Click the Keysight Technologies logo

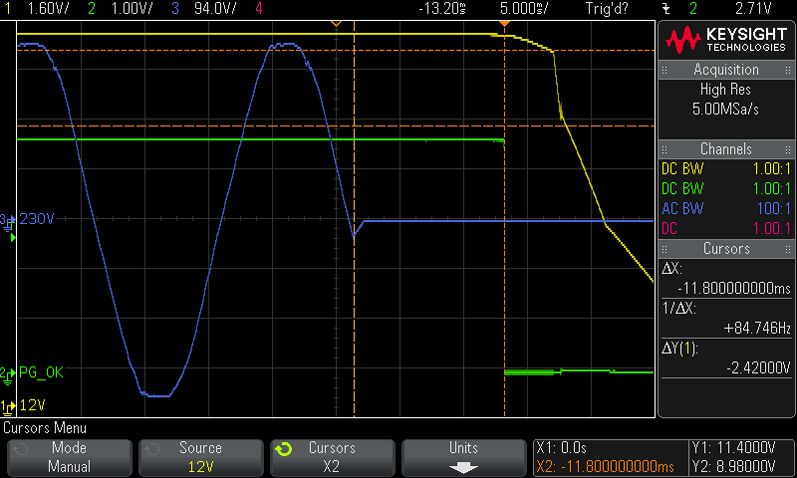click(x=726, y=40)
